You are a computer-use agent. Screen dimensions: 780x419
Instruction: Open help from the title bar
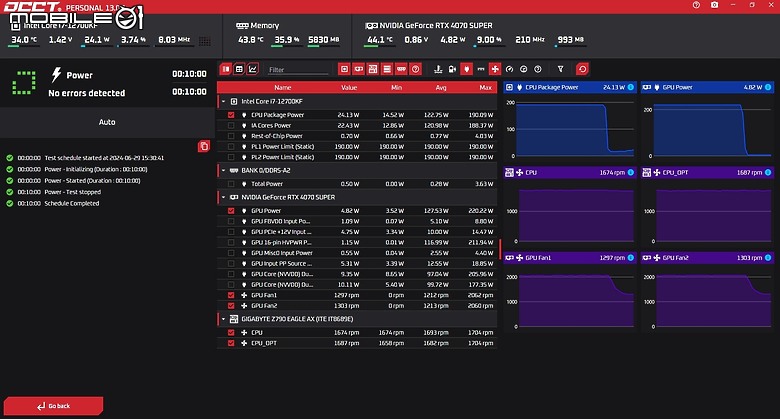[x=696, y=5]
